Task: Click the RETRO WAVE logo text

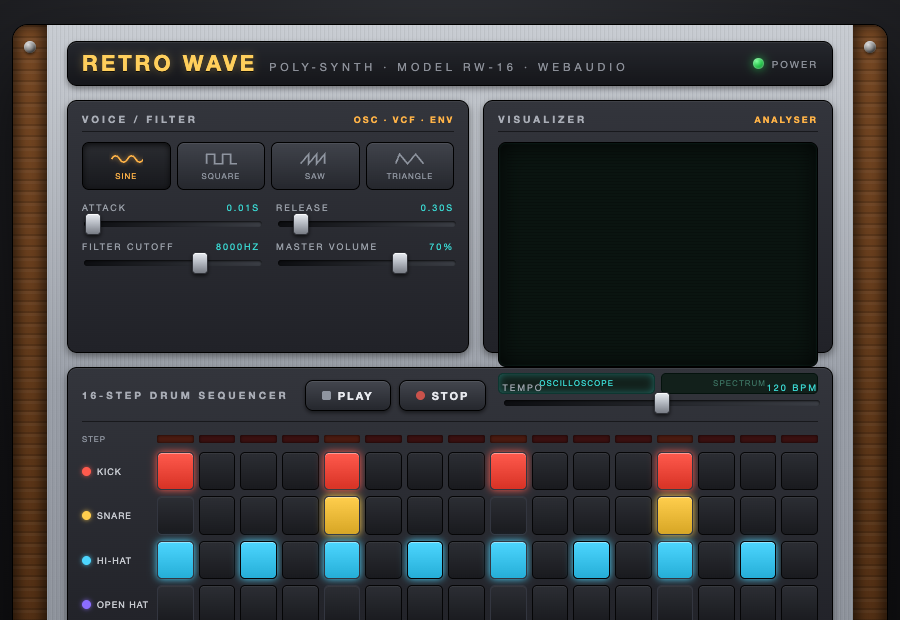Action: (169, 63)
